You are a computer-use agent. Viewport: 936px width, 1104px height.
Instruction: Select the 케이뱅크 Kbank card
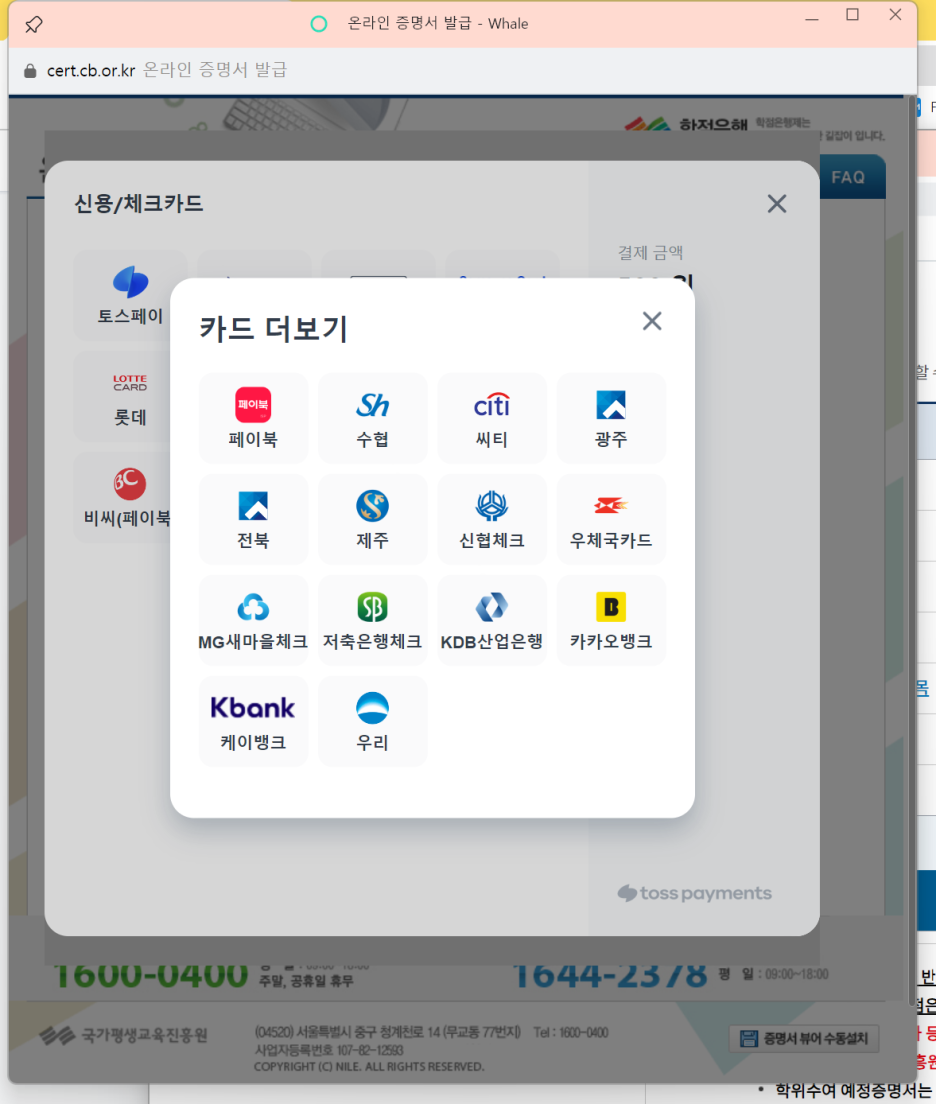pyautogui.click(x=253, y=721)
